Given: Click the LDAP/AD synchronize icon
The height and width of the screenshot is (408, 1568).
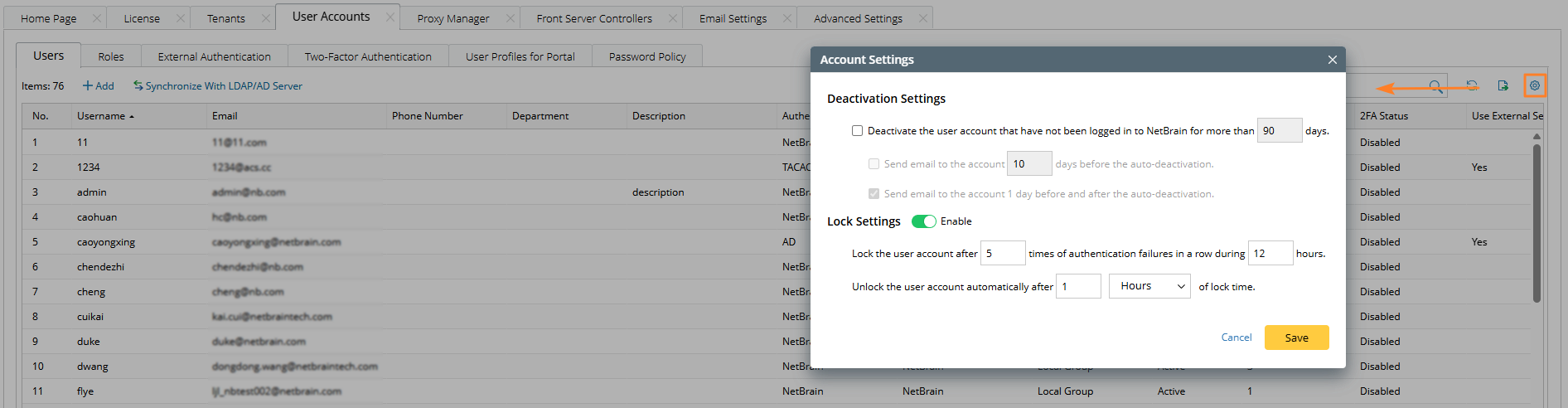Looking at the screenshot, I should coord(138,86).
